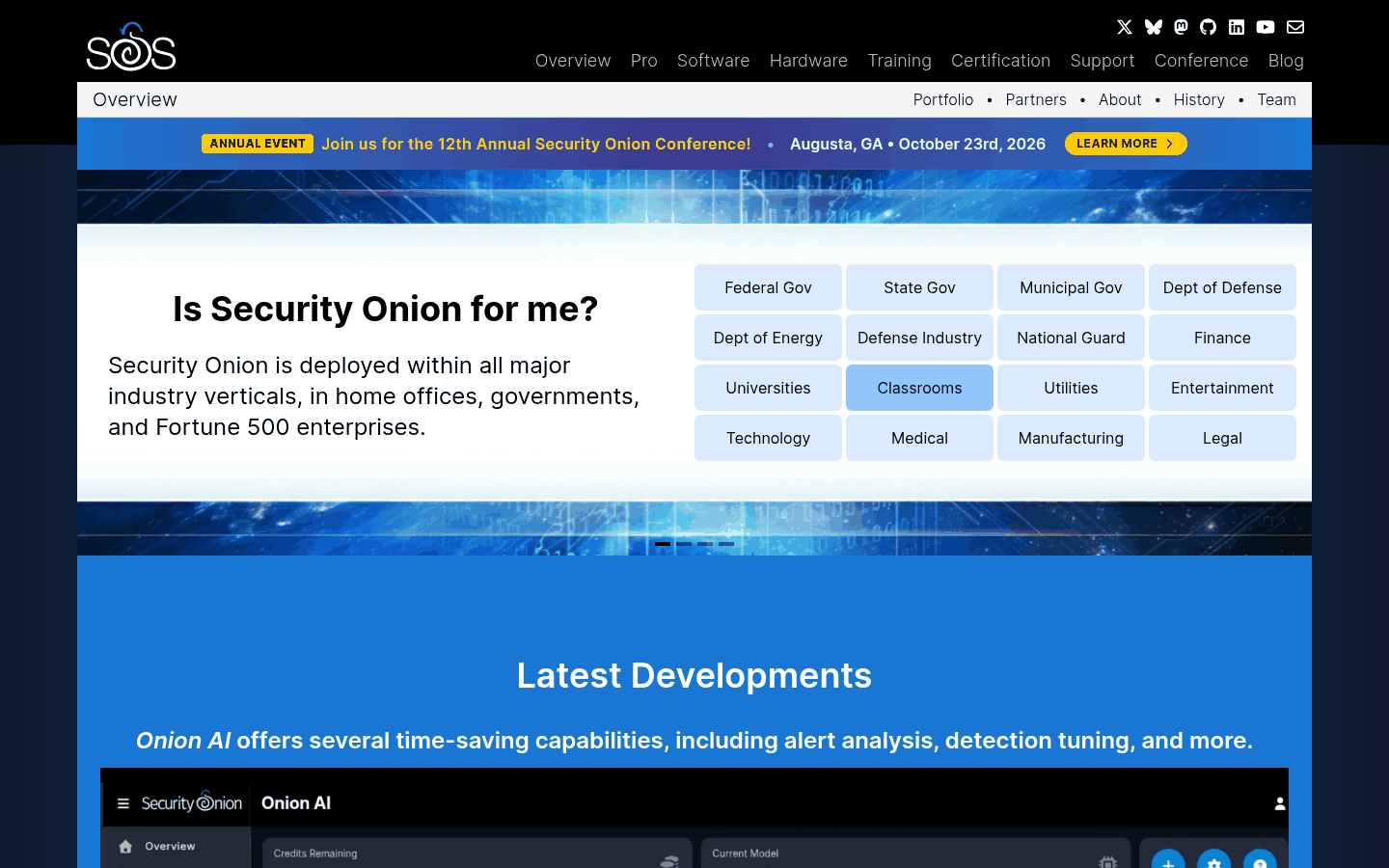
Task: Open the LinkedIn icon link
Action: point(1237,27)
